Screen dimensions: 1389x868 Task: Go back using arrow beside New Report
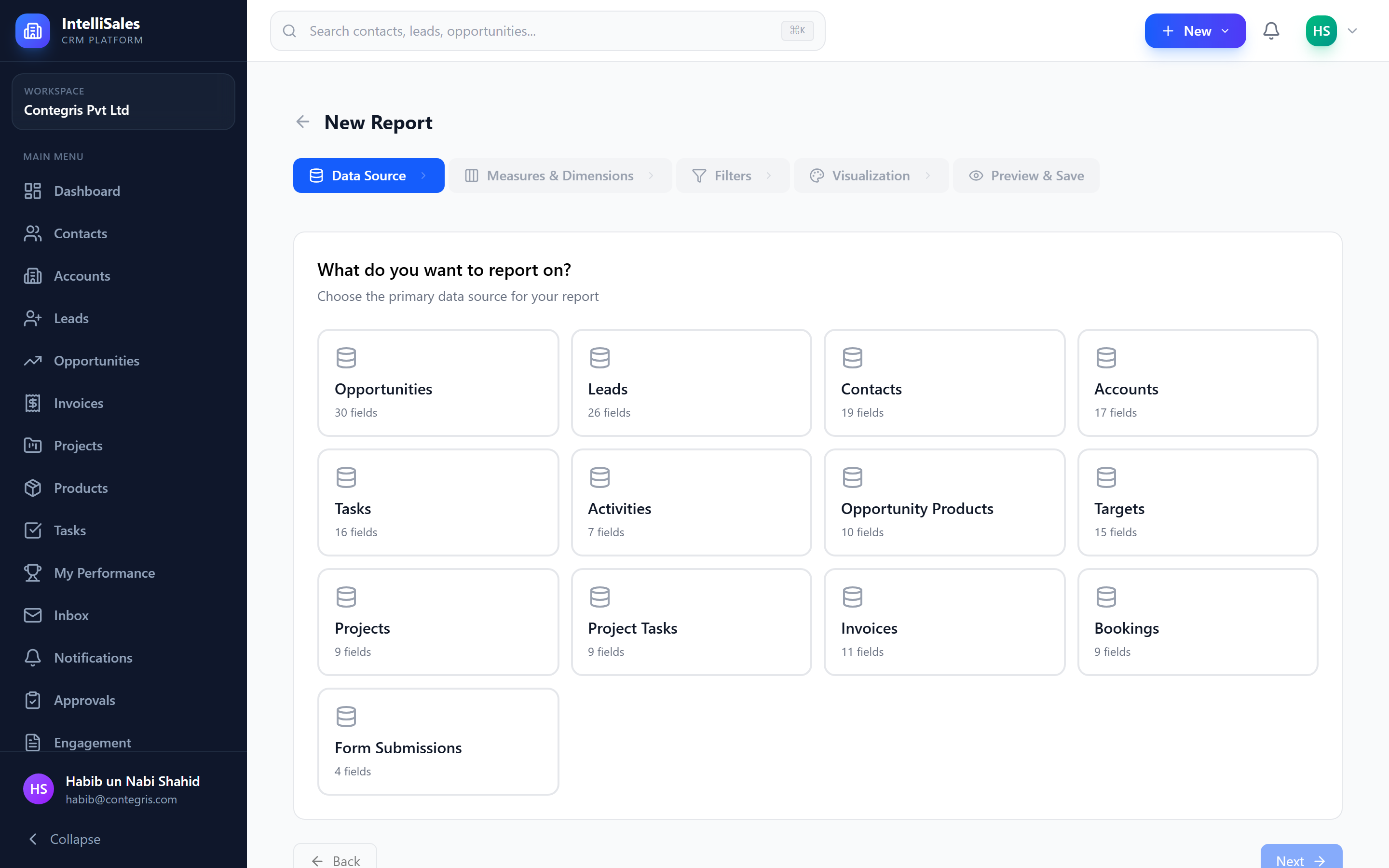click(x=302, y=122)
